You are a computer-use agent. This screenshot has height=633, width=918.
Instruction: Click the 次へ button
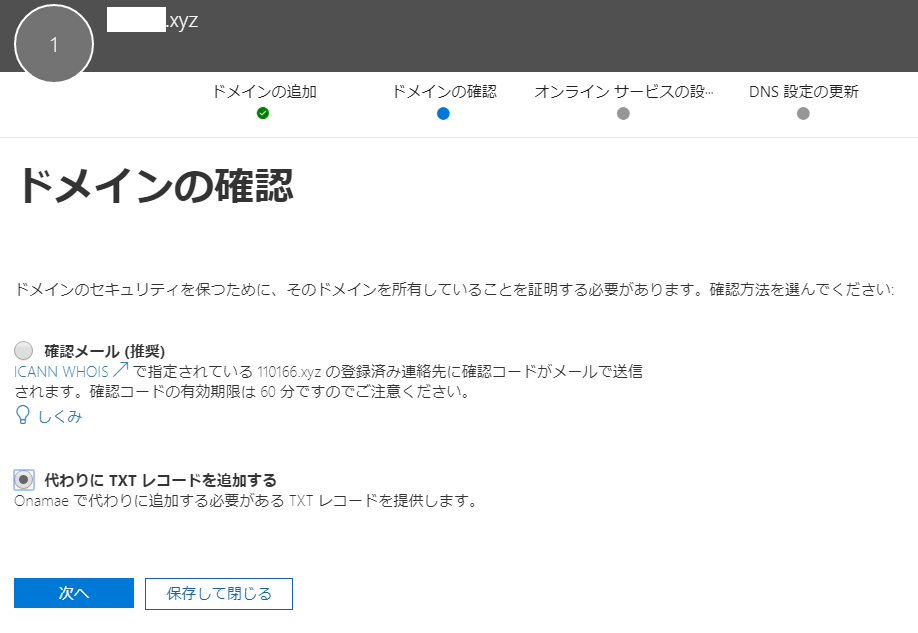click(x=74, y=593)
